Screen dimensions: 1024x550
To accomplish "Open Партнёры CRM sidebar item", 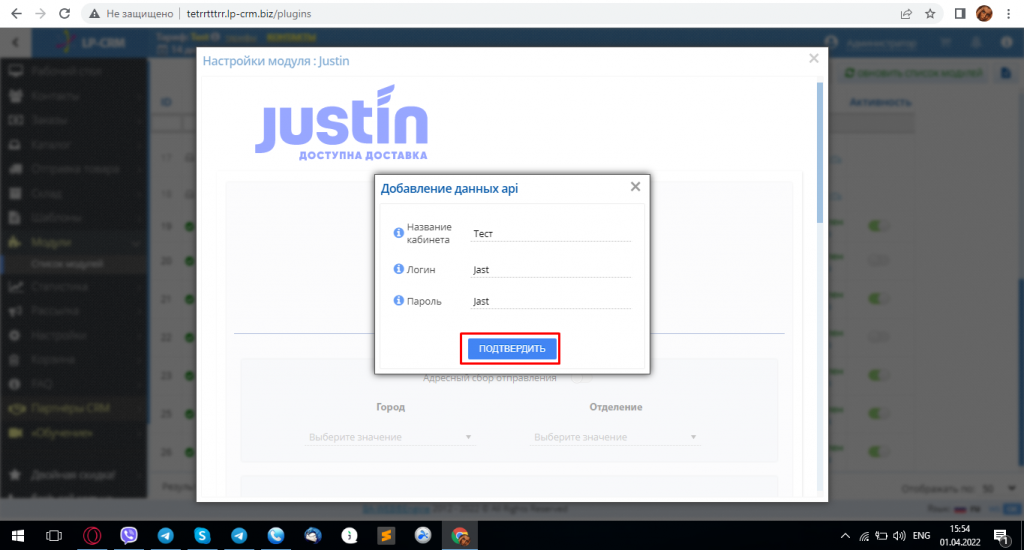I will [x=73, y=408].
